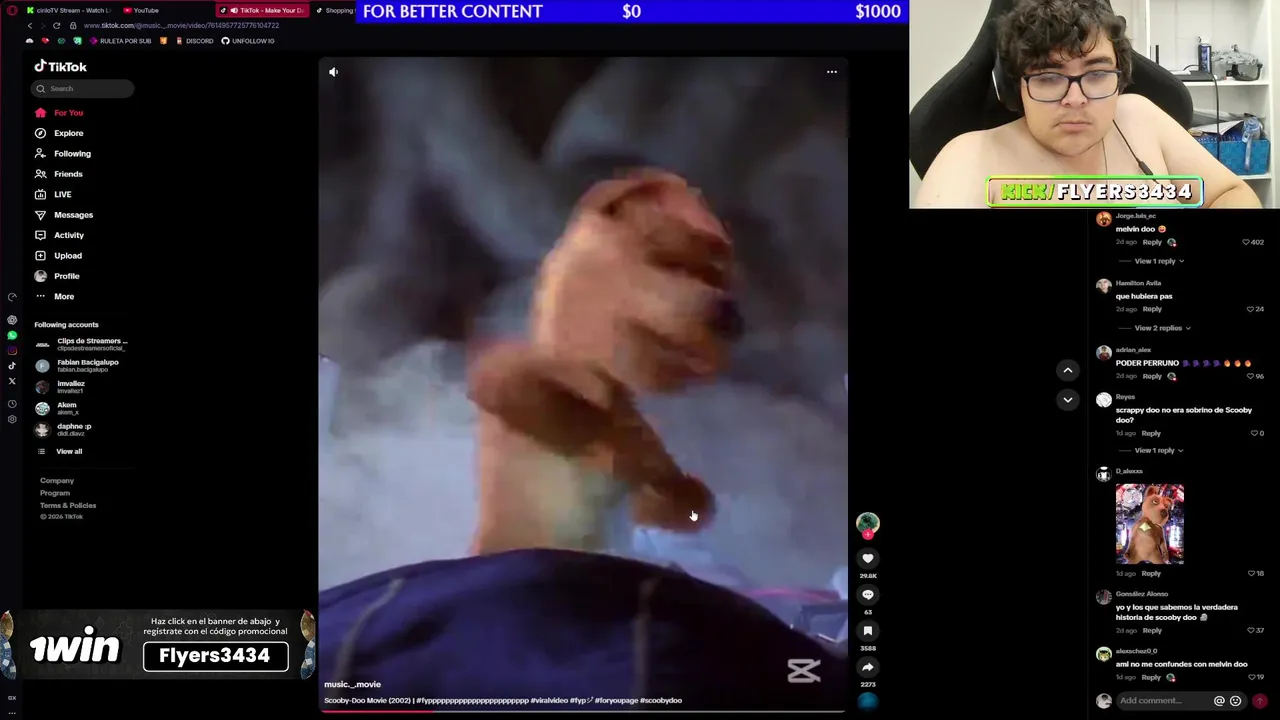Open Terms & Policies footer link
The width and height of the screenshot is (1280, 720).
68,505
